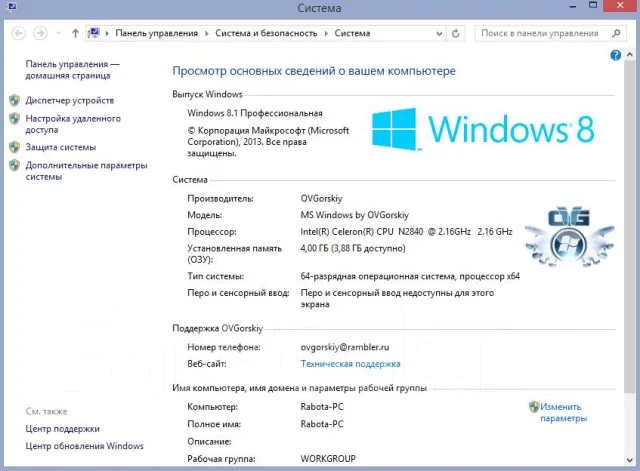Click 'ovgorskiy@rambler.ru' text

[x=345, y=347]
